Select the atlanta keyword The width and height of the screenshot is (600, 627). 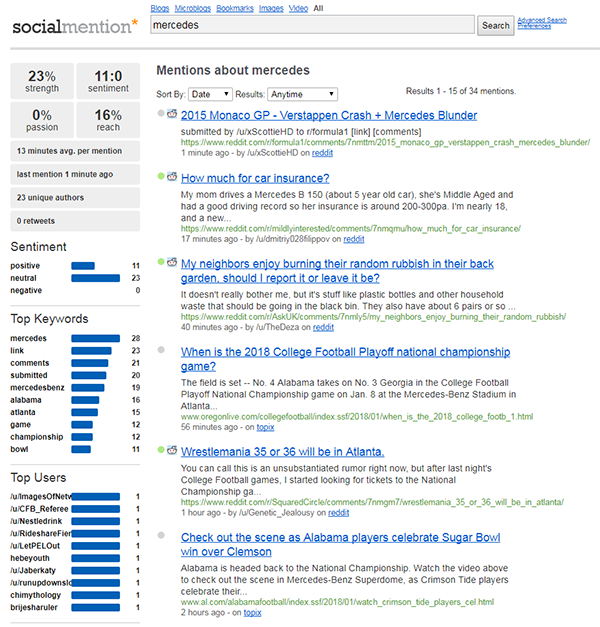tap(23, 413)
